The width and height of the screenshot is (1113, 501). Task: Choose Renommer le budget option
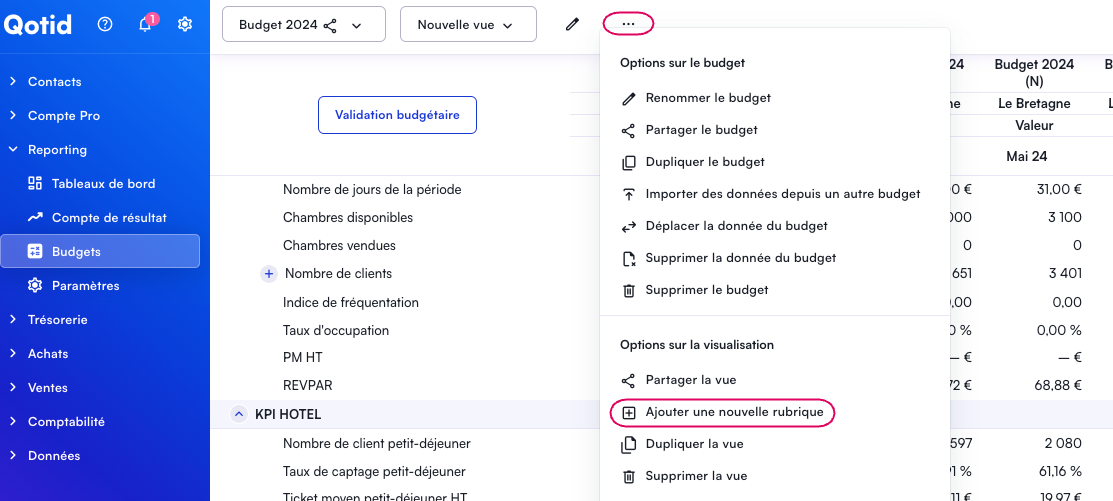(707, 98)
